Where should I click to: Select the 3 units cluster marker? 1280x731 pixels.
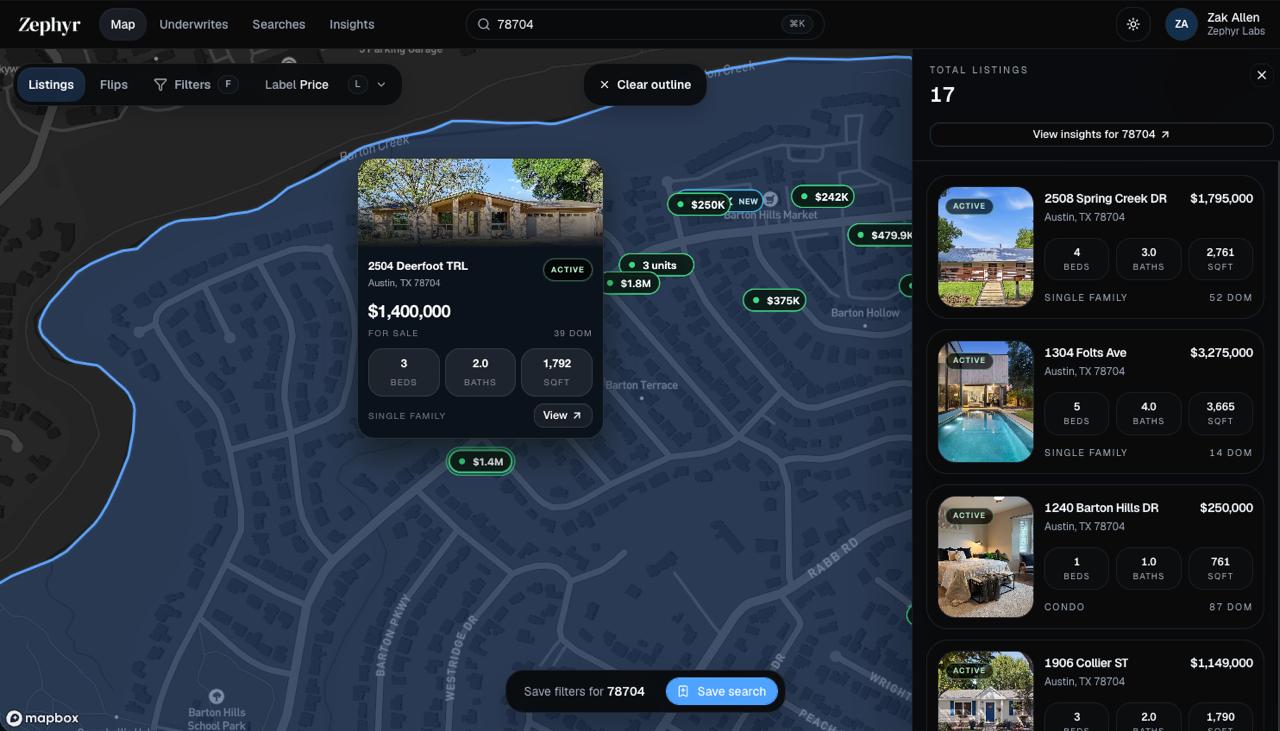pyautogui.click(x=656, y=265)
